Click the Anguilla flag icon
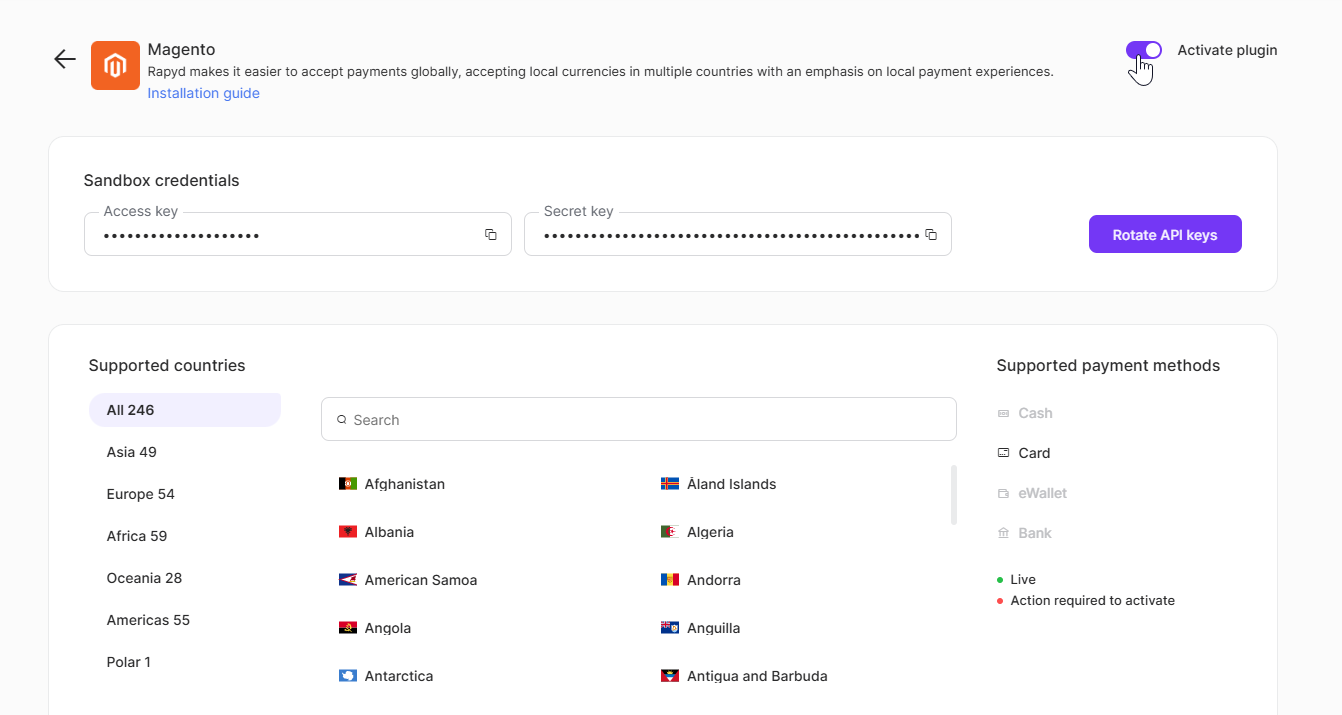The width and height of the screenshot is (1342, 715). tap(670, 628)
